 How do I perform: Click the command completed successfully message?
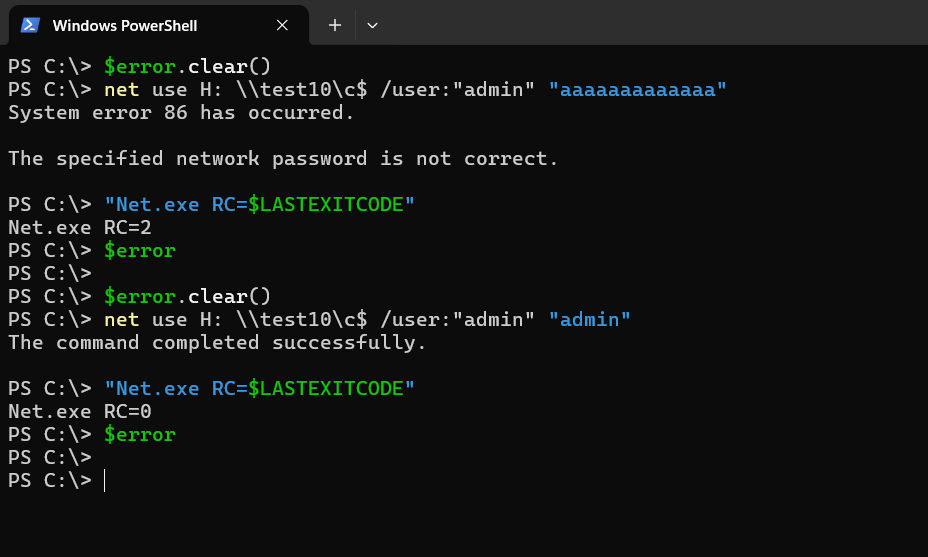[217, 343]
